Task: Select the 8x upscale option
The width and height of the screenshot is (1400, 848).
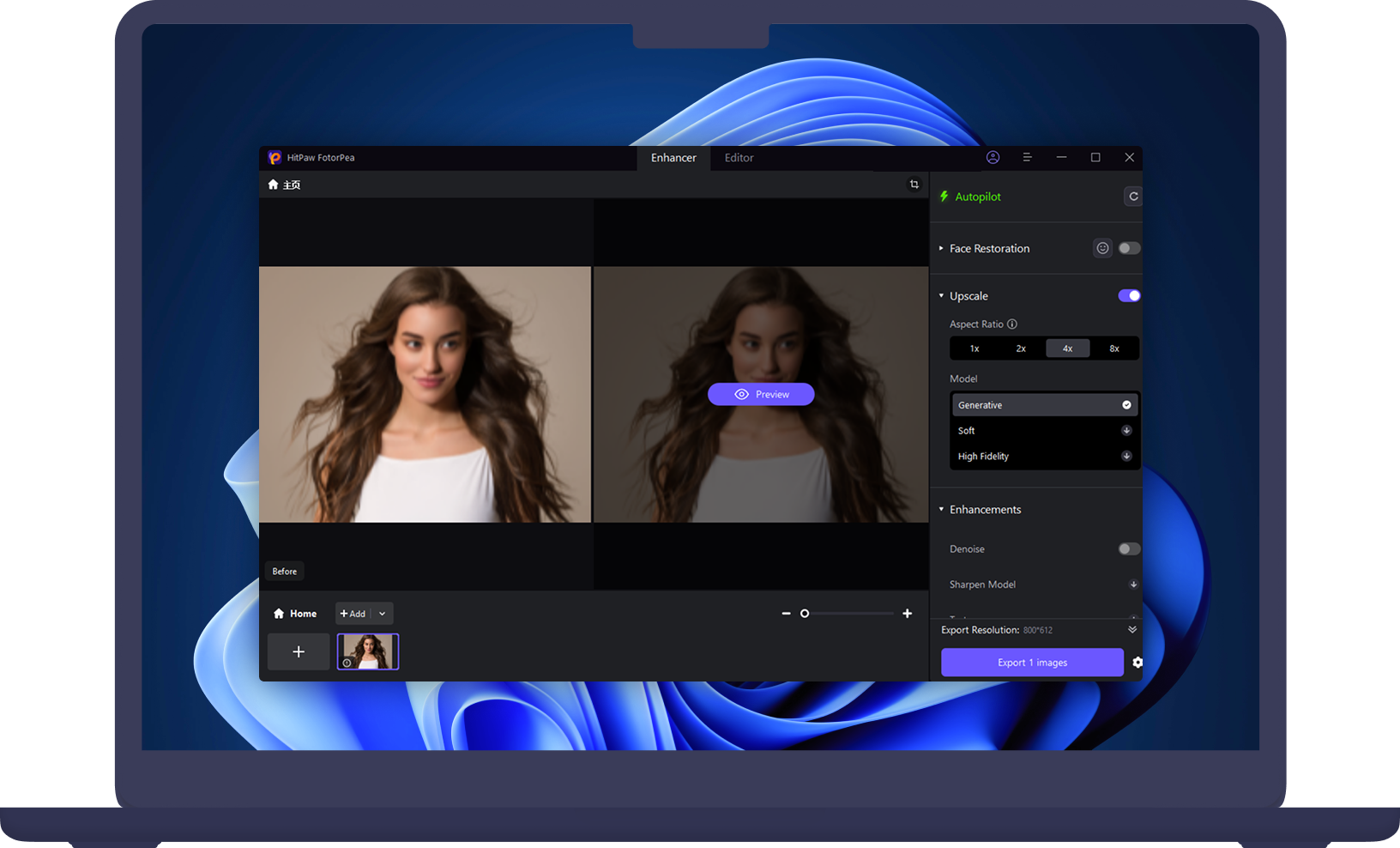Action: (x=1114, y=348)
